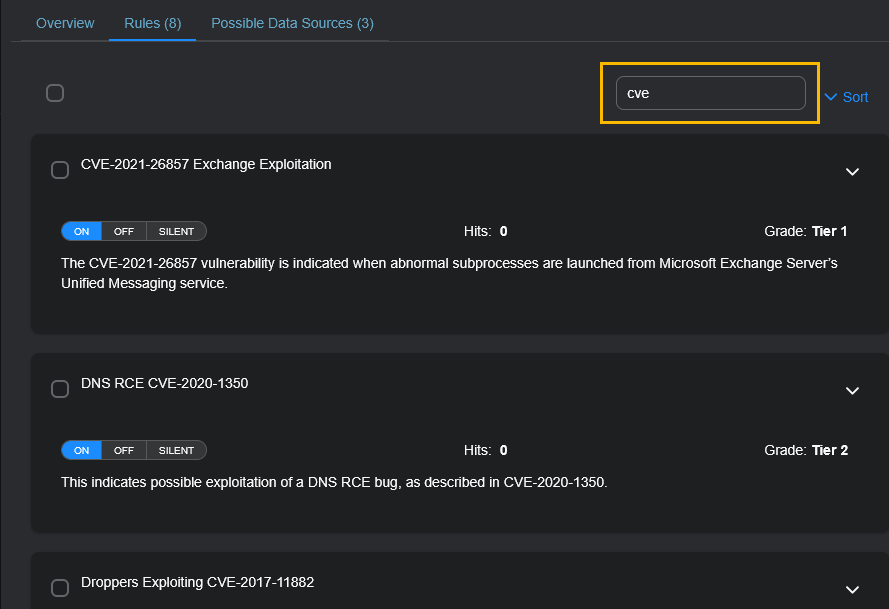Image resolution: width=889 pixels, height=609 pixels.
Task: Open the Rules (8) tab
Action: pos(152,23)
